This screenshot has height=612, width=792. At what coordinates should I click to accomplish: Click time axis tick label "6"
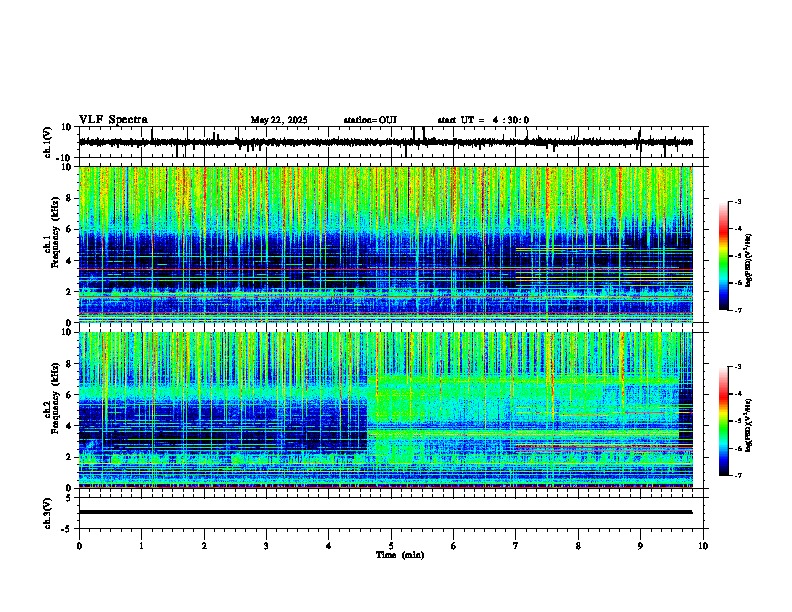454,546
